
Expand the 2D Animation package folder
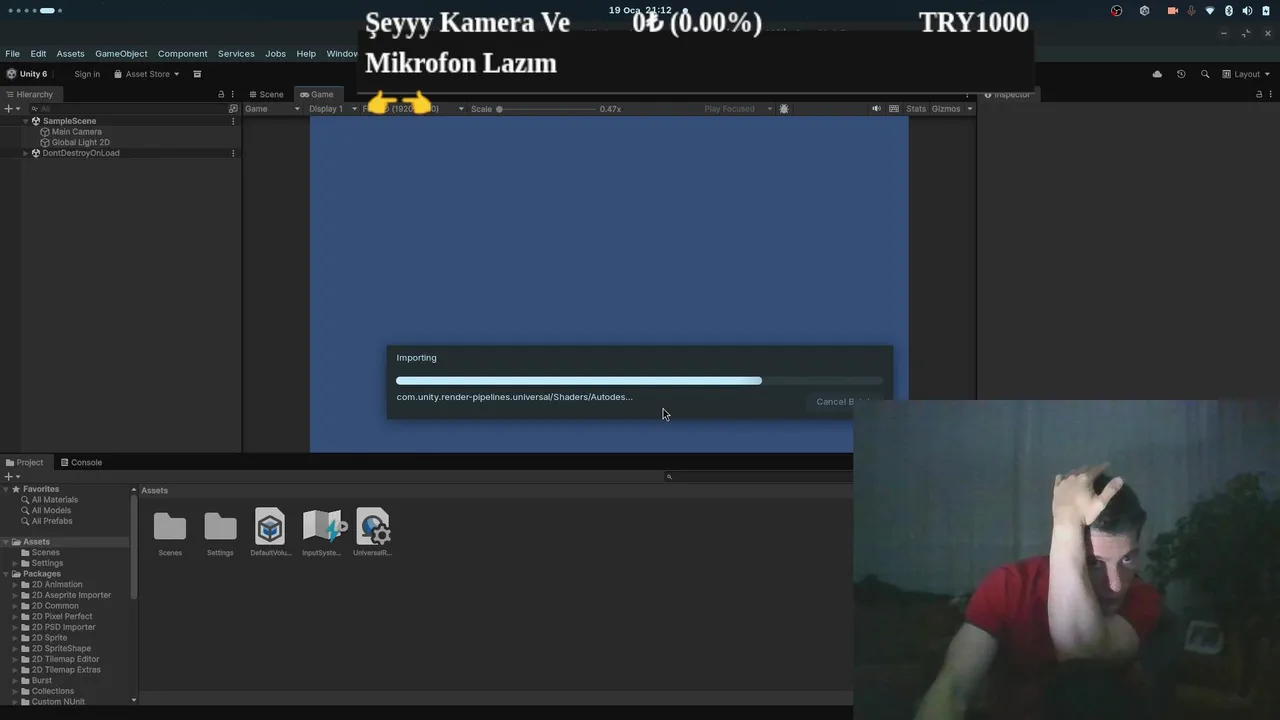pos(15,585)
